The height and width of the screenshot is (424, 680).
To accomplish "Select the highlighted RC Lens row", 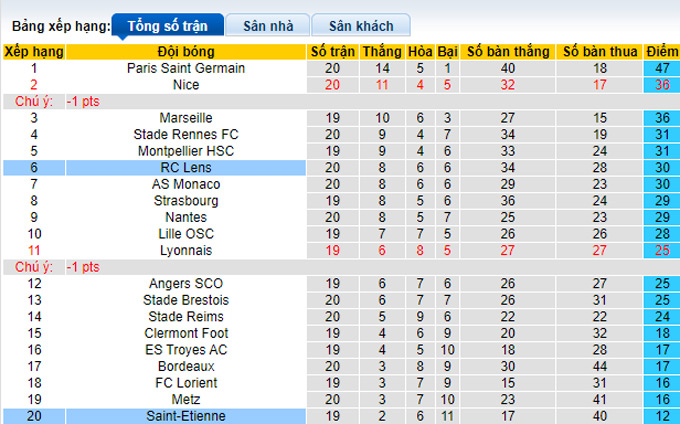I will 186,168.
